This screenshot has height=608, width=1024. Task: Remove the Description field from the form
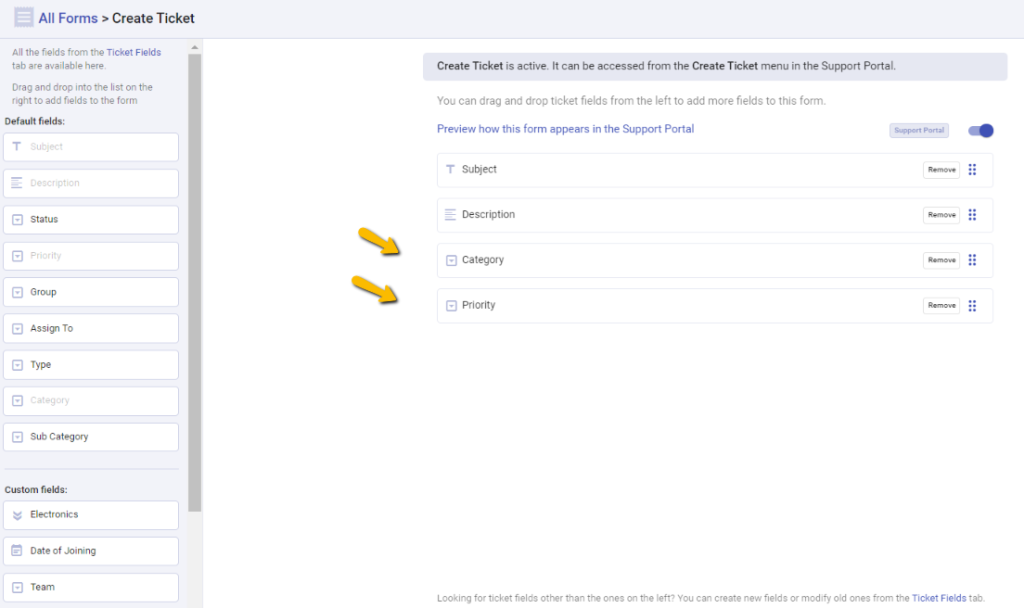[940, 214]
